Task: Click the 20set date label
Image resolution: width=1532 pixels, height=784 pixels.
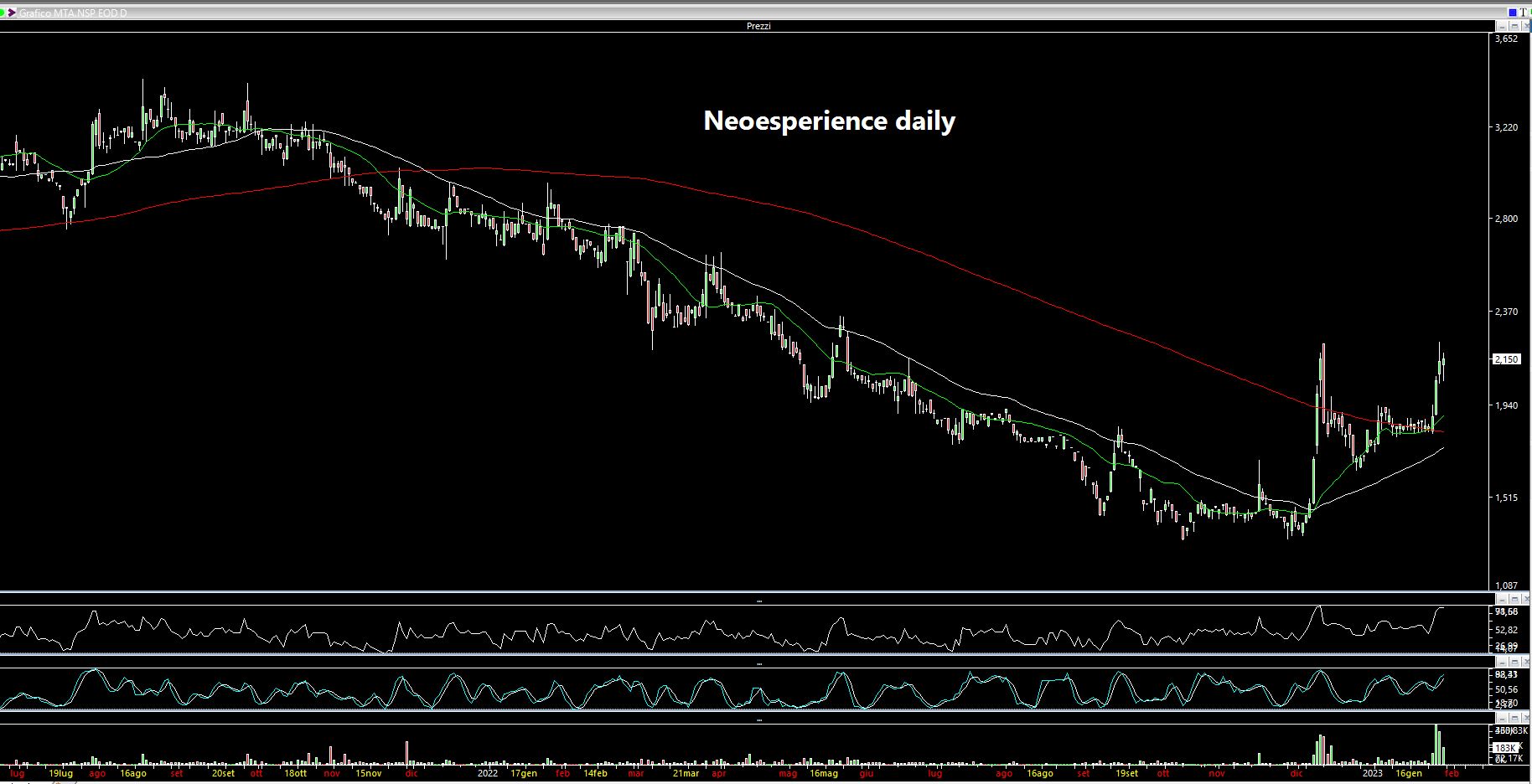Action: 223,773
